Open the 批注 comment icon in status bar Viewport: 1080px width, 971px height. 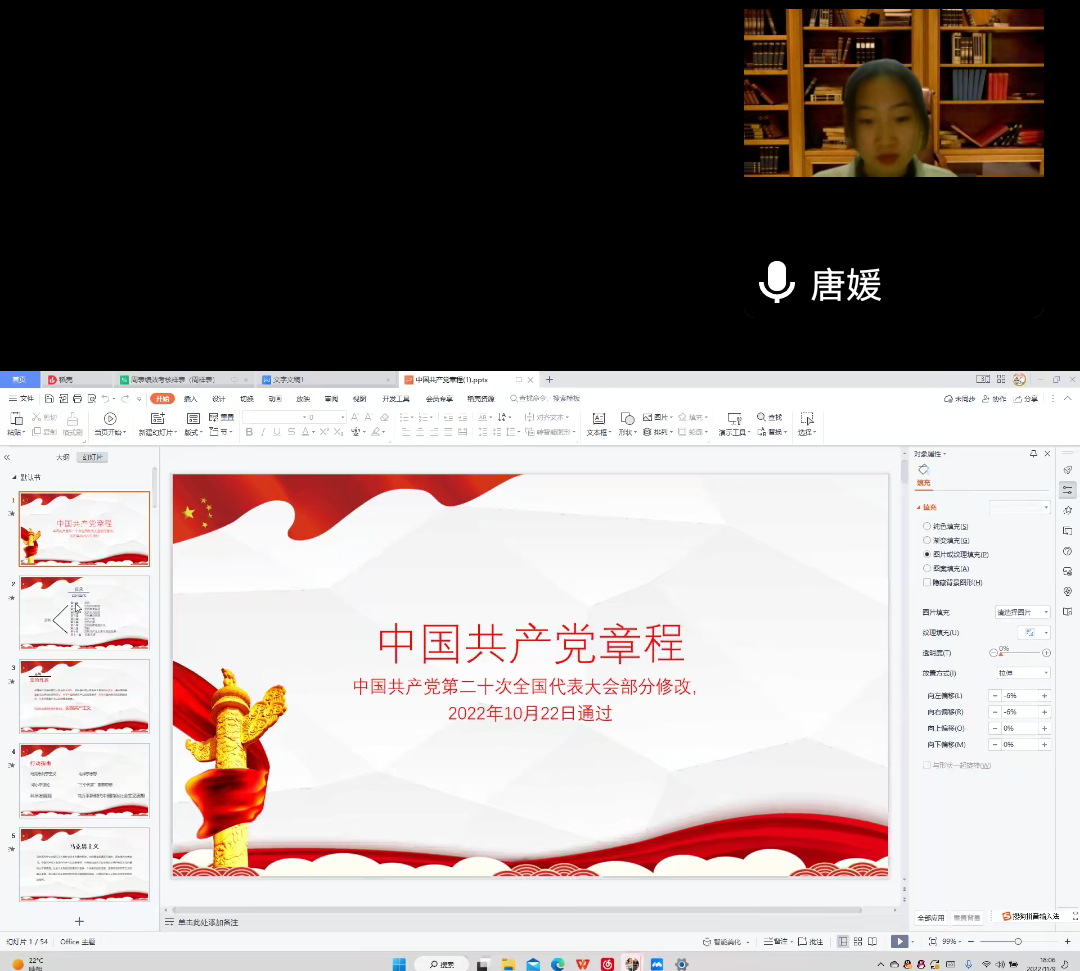(x=808, y=941)
